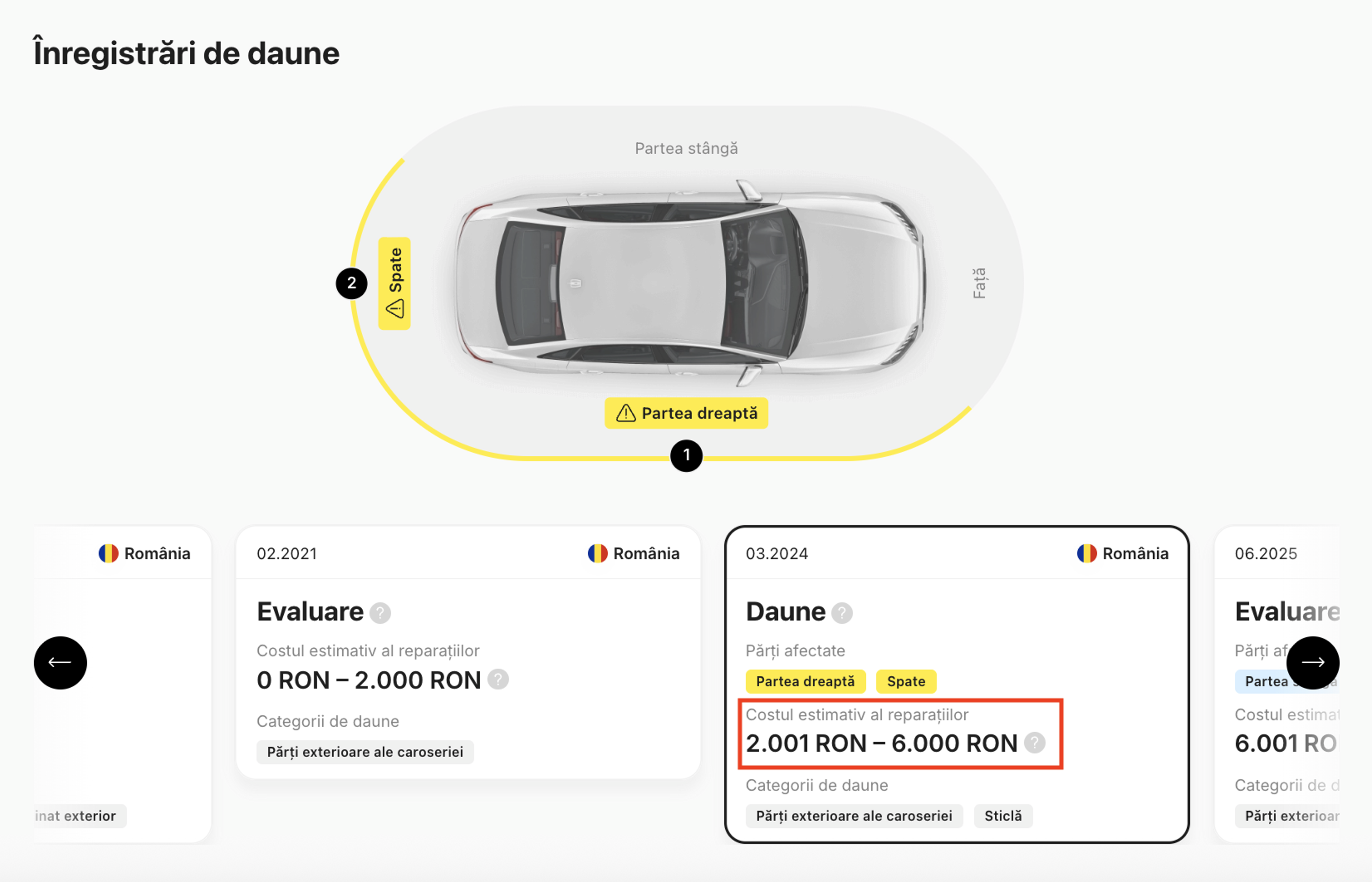Navigate back using the left arrow button
1372x882 pixels.
pyautogui.click(x=60, y=663)
